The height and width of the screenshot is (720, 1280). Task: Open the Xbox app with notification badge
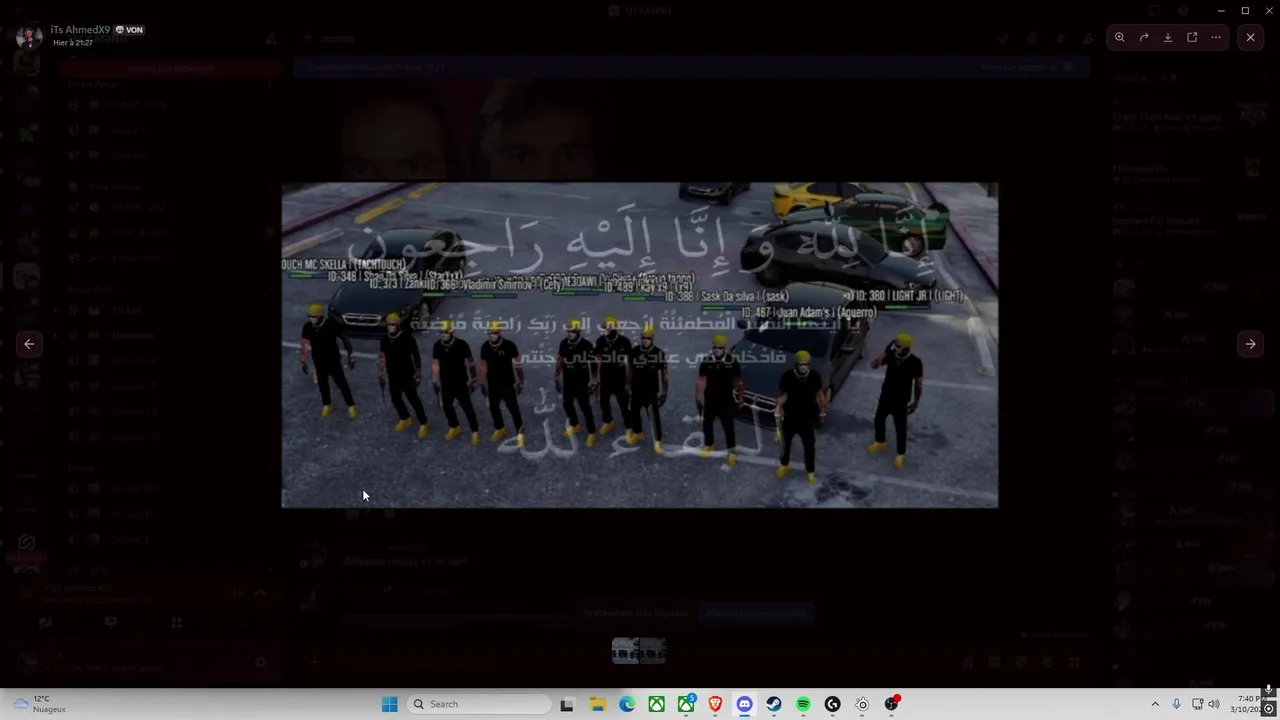686,704
